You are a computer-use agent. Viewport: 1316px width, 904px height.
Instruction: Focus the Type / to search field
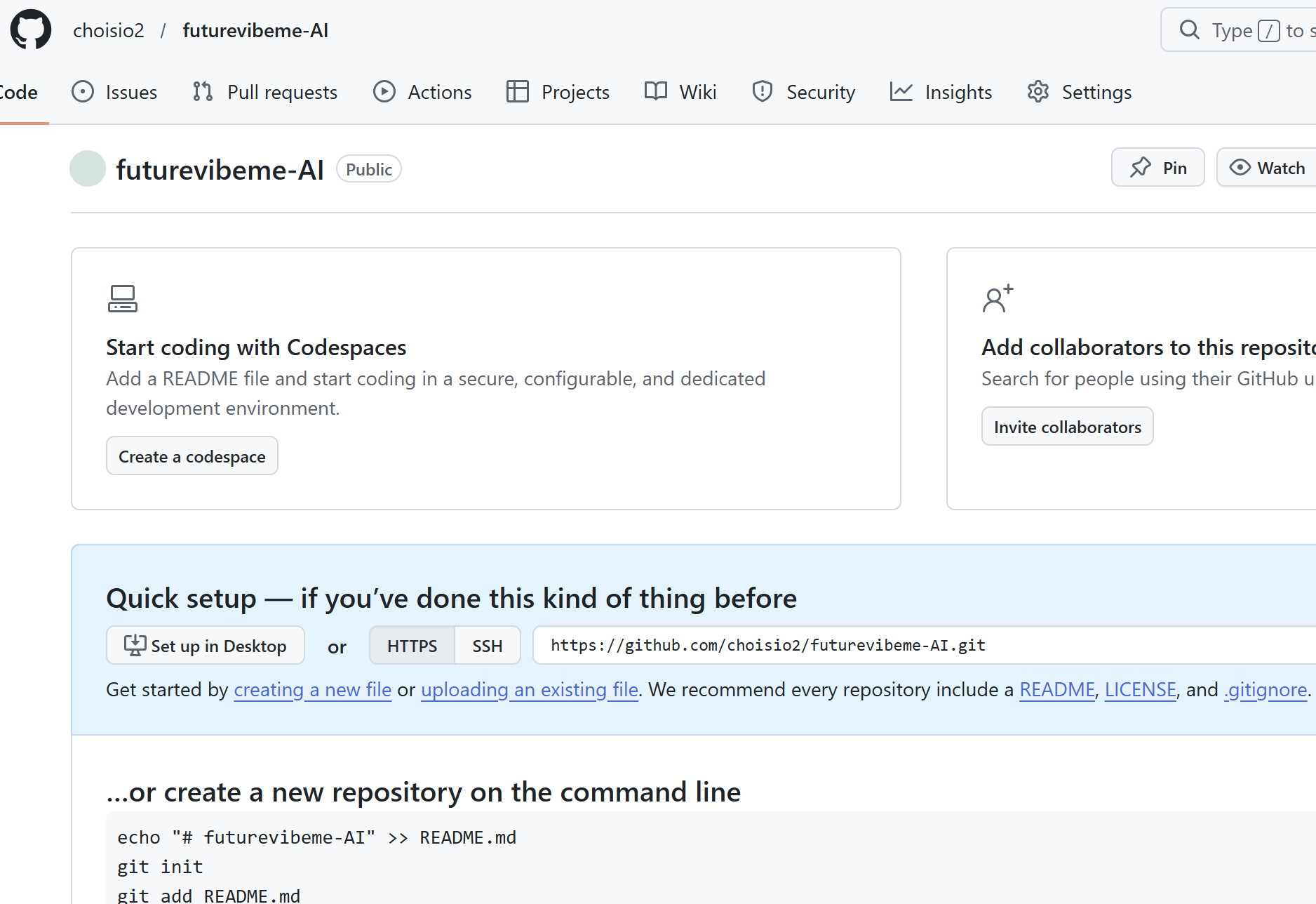pos(1239,29)
